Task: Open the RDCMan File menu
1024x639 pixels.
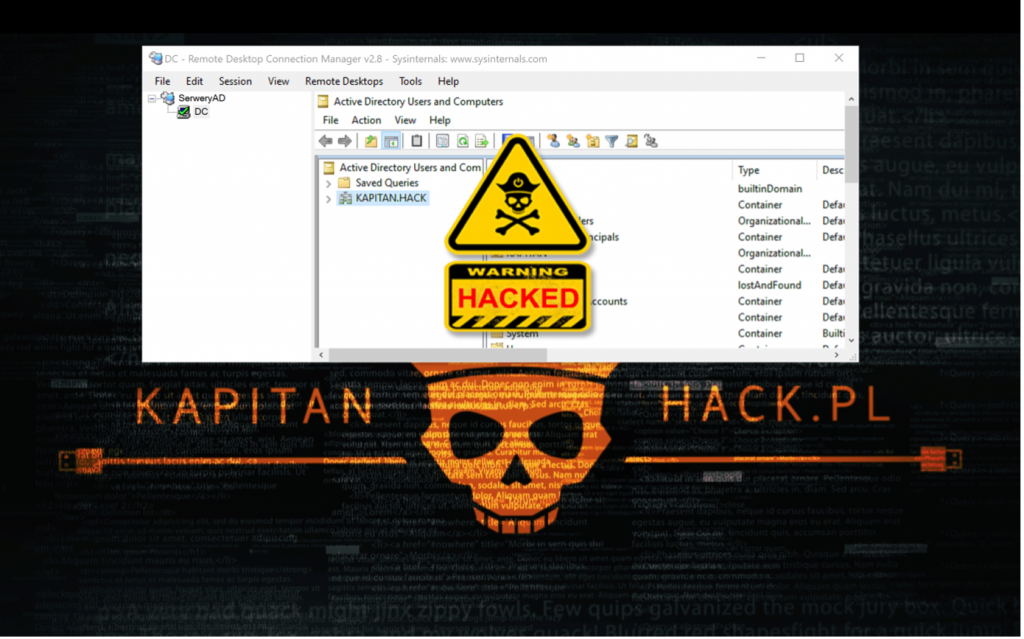Action: point(163,82)
